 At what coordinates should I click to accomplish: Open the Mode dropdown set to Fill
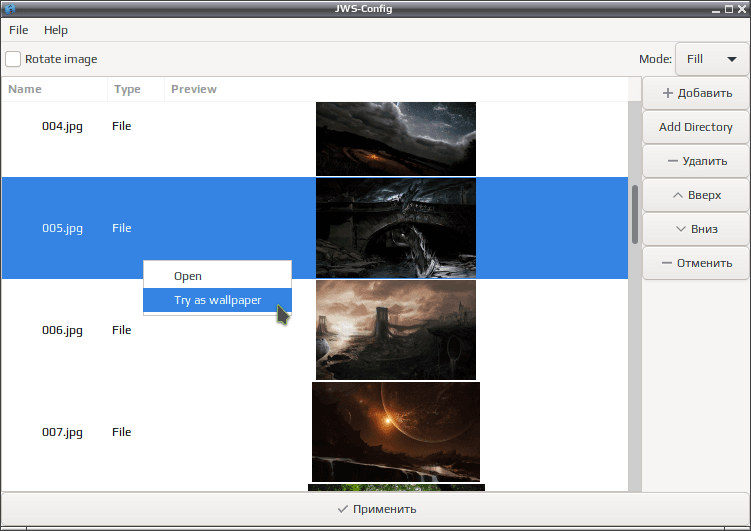click(712, 59)
